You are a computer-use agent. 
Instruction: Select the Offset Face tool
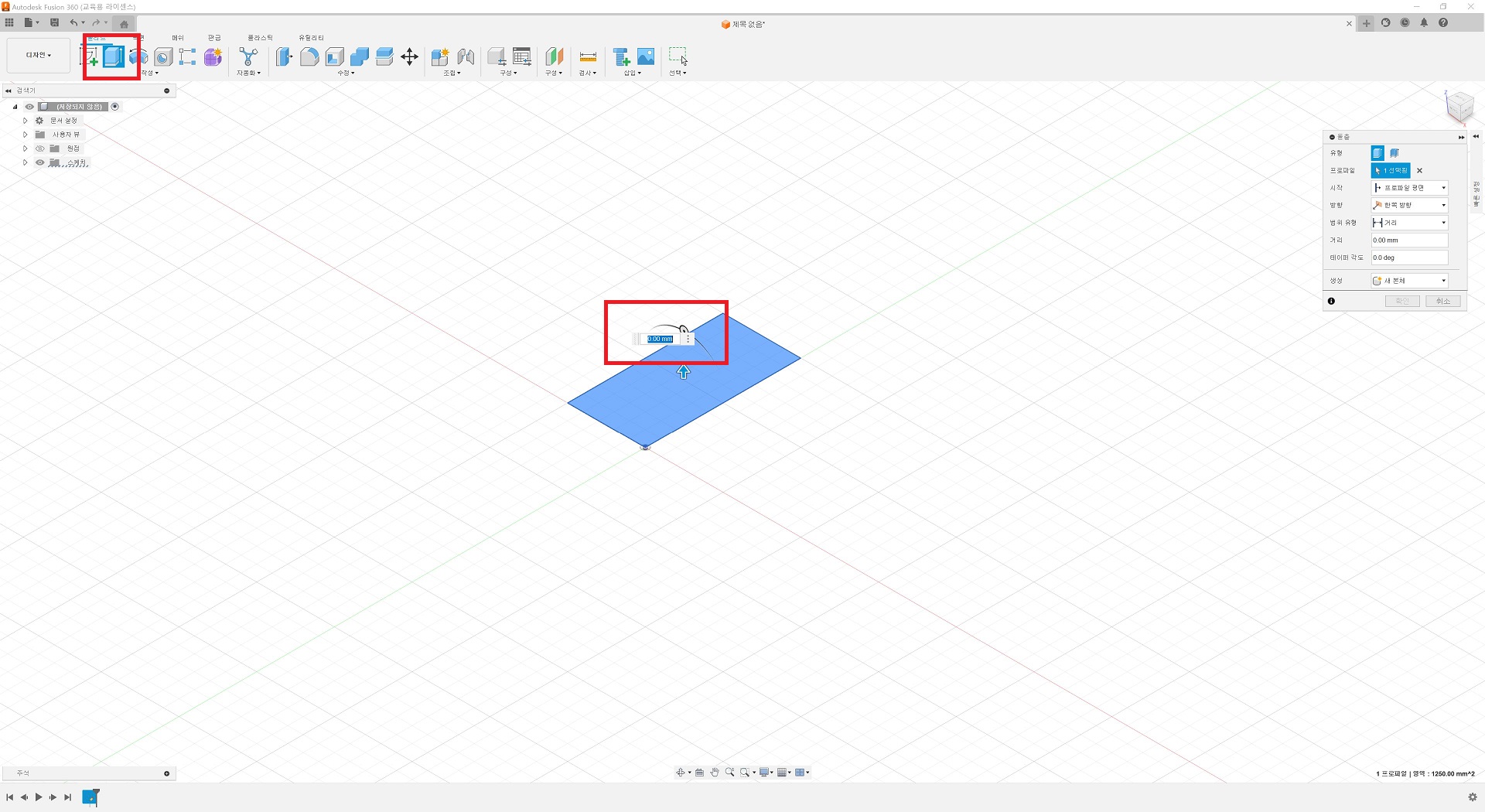click(384, 56)
